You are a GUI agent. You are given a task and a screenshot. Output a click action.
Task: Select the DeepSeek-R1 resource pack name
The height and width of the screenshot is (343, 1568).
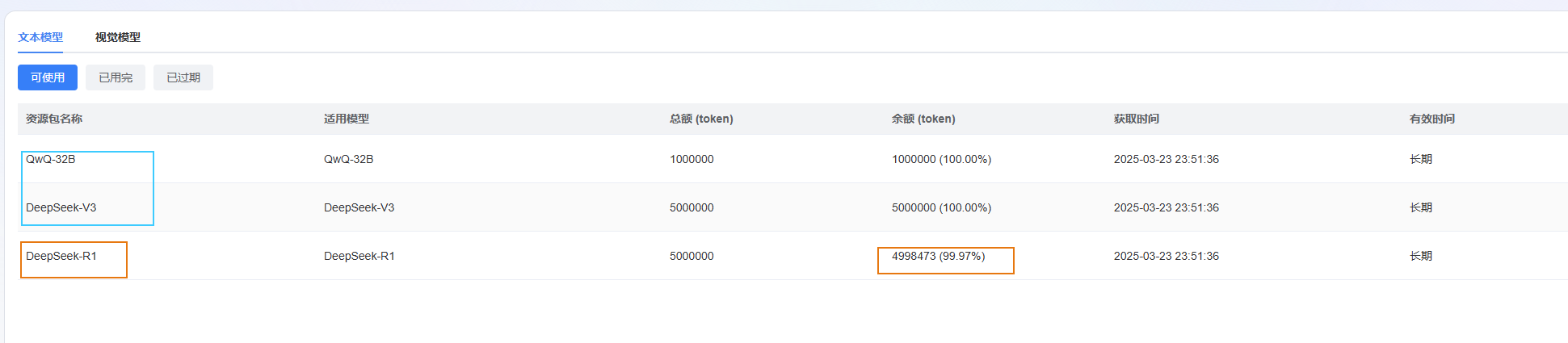[x=61, y=256]
